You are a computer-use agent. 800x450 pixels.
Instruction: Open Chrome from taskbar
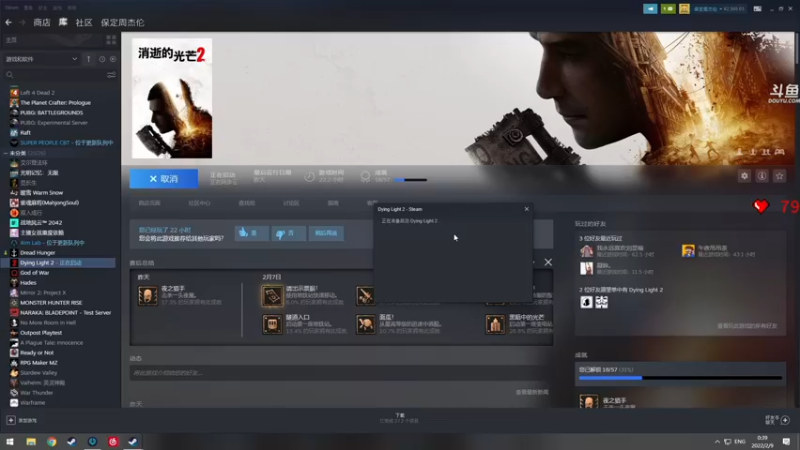[x=52, y=442]
